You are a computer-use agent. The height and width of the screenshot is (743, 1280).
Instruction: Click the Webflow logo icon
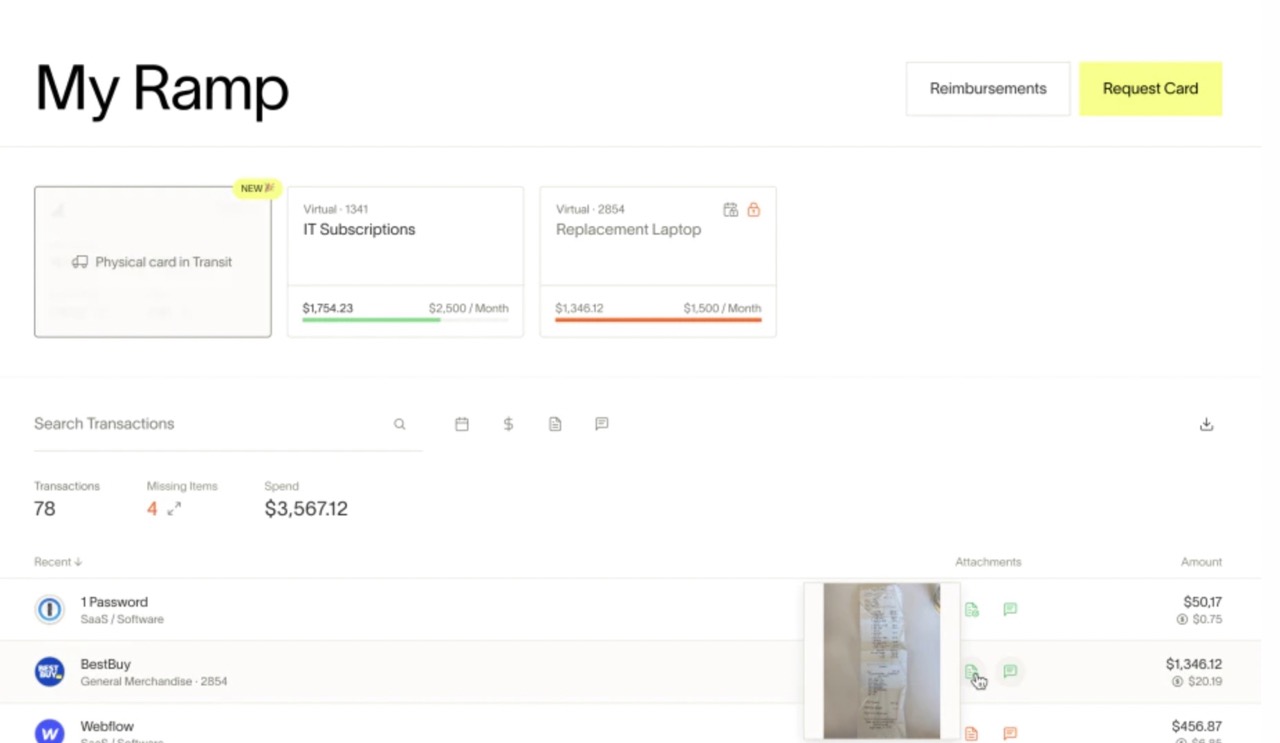(50, 731)
